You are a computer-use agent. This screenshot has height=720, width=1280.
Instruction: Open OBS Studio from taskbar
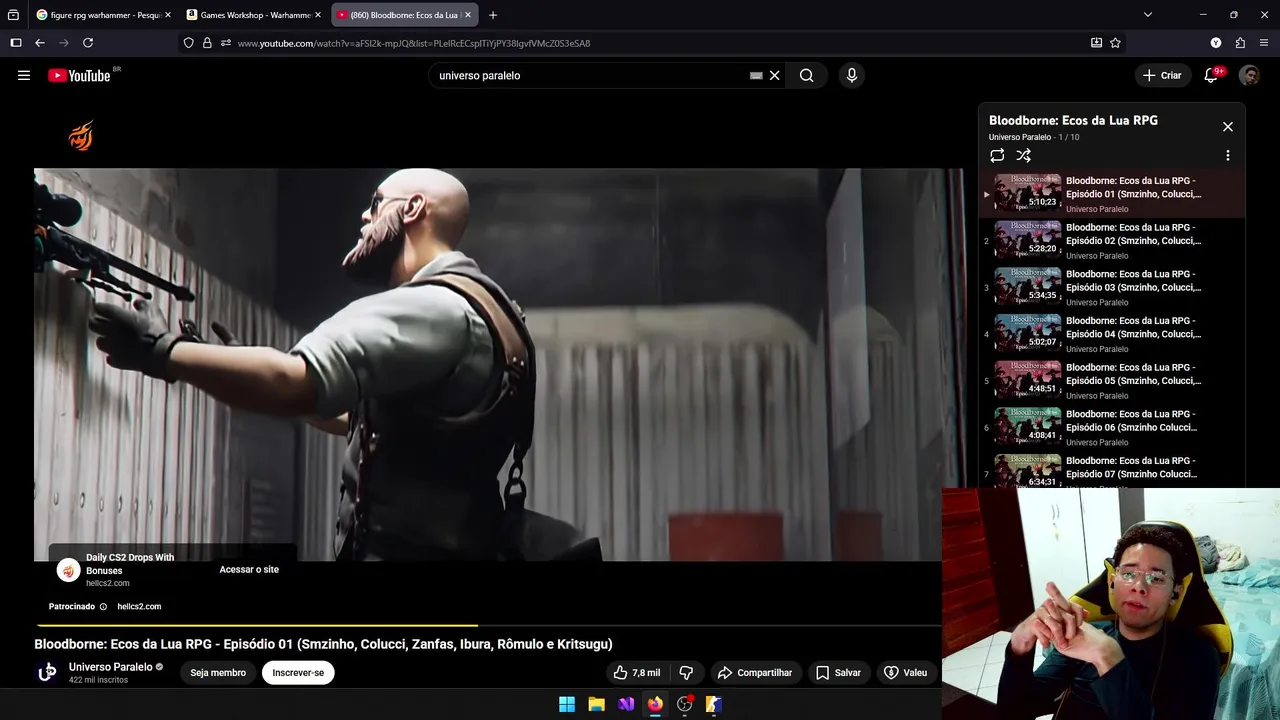(684, 704)
